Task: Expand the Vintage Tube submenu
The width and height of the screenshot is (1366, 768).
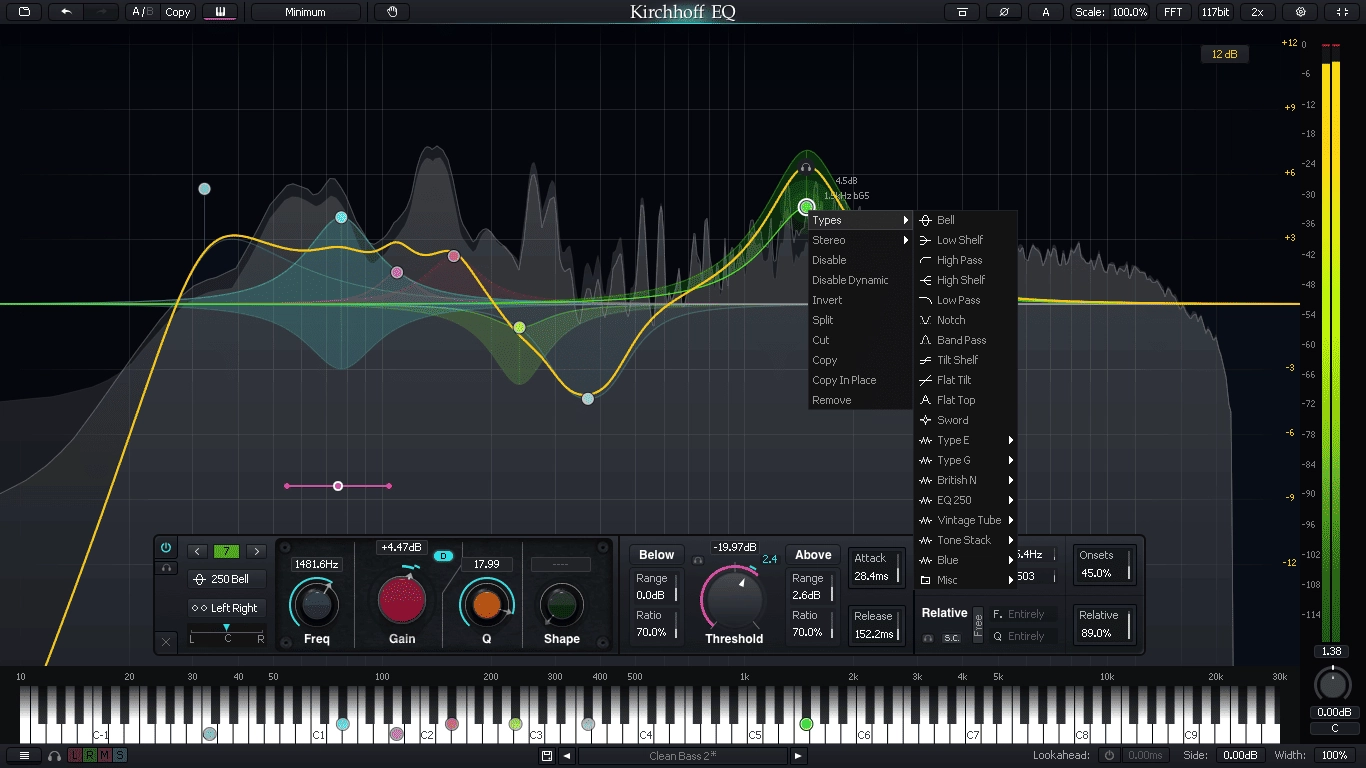Action: [x=965, y=520]
